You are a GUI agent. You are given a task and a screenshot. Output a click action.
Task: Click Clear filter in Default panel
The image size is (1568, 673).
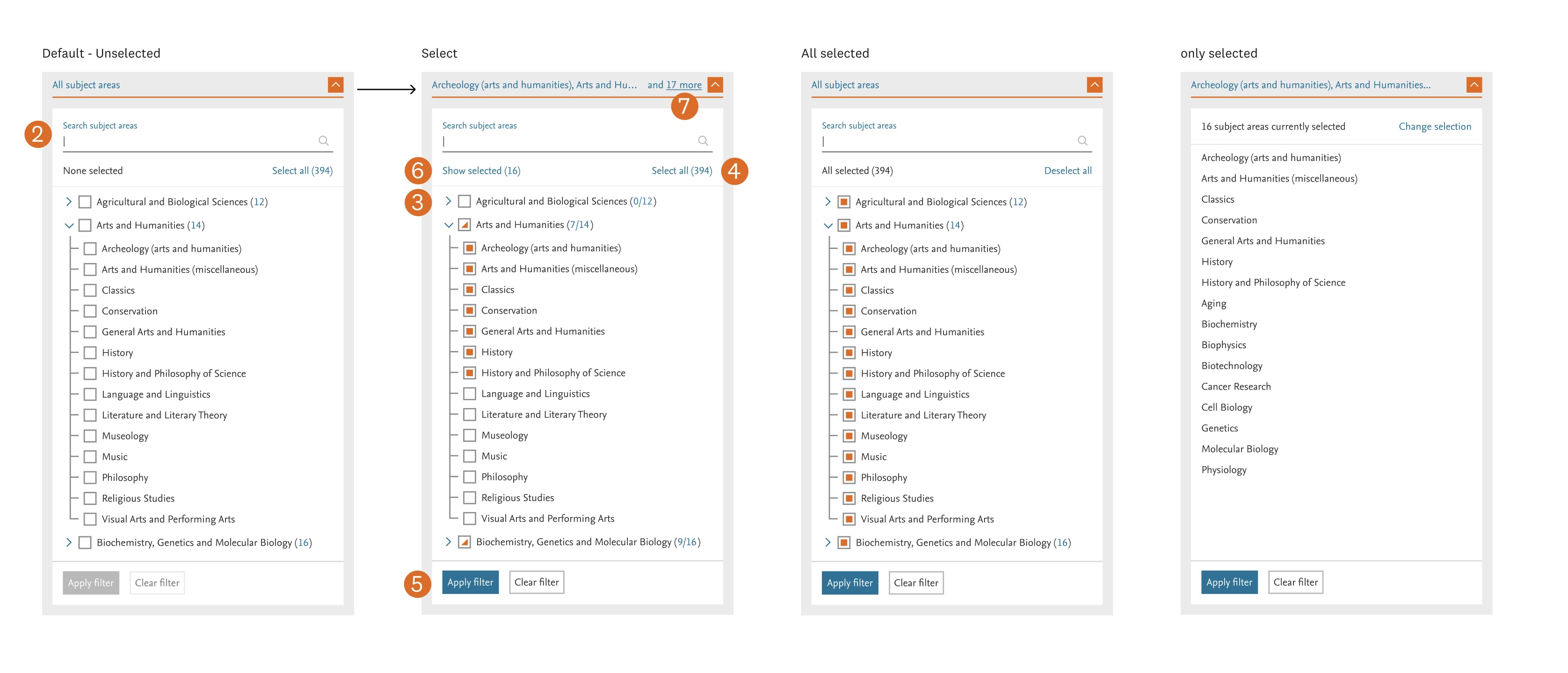[x=157, y=583]
